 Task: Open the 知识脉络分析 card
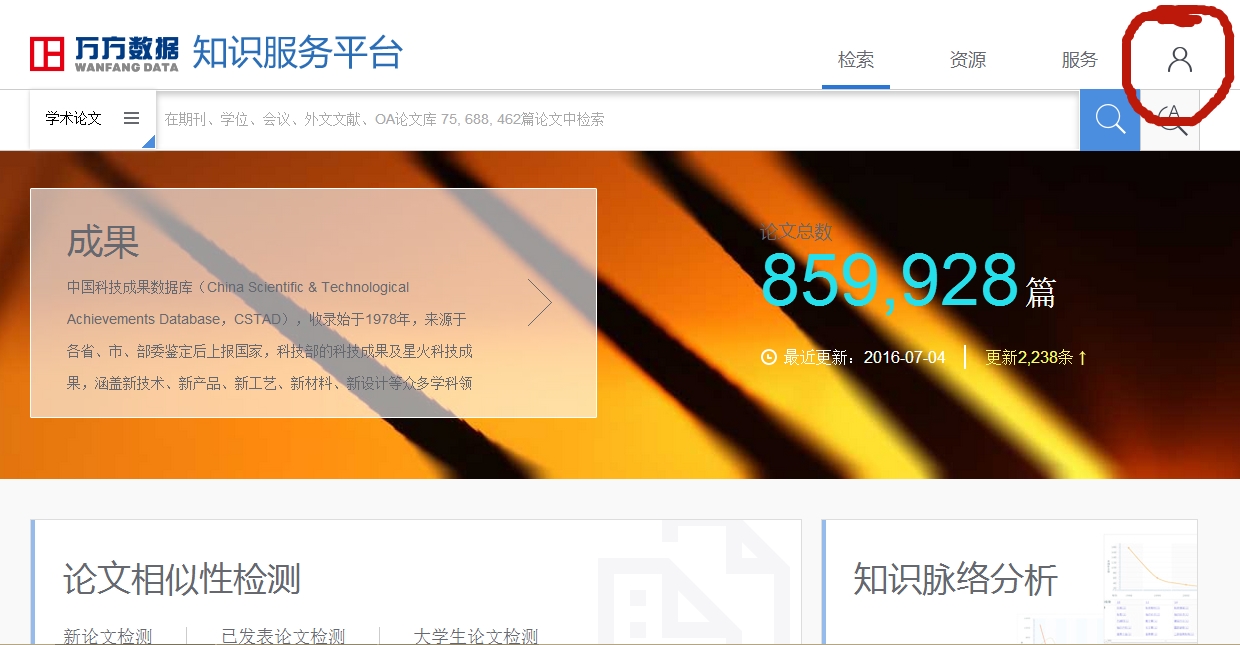1010,582
